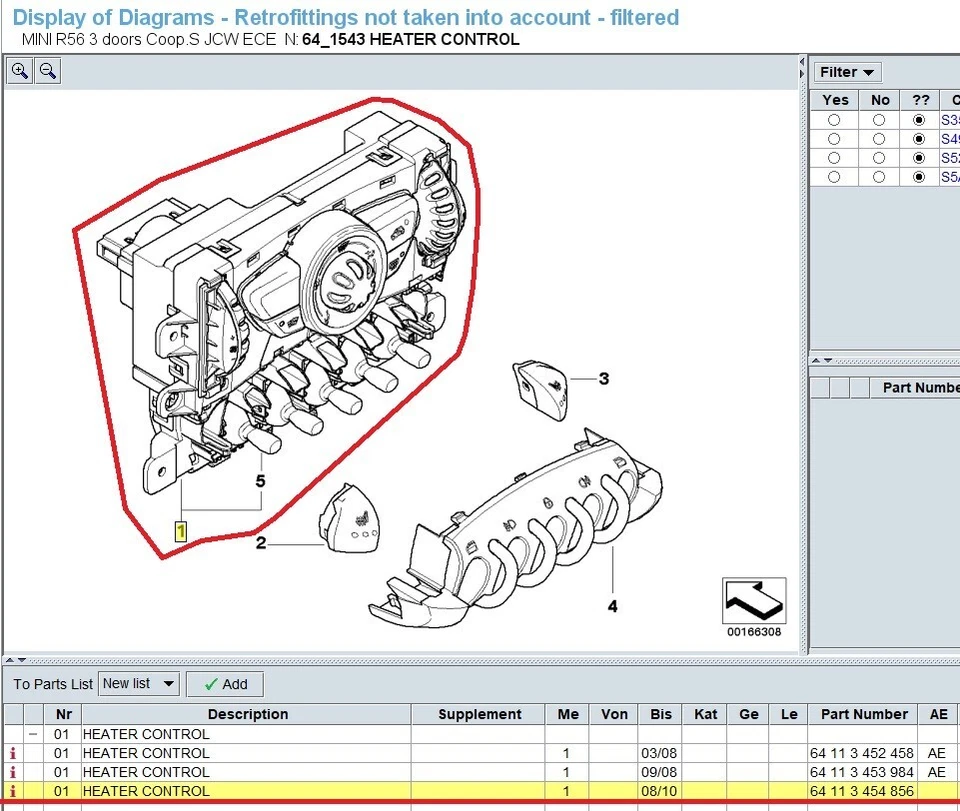Select No radio for third option row
This screenshot has height=811, width=960.
(x=879, y=158)
